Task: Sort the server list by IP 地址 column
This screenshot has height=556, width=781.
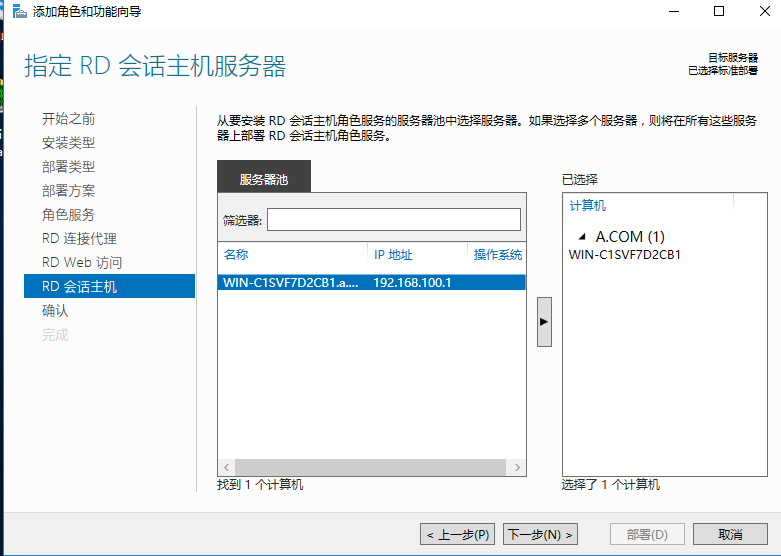Action: click(393, 255)
